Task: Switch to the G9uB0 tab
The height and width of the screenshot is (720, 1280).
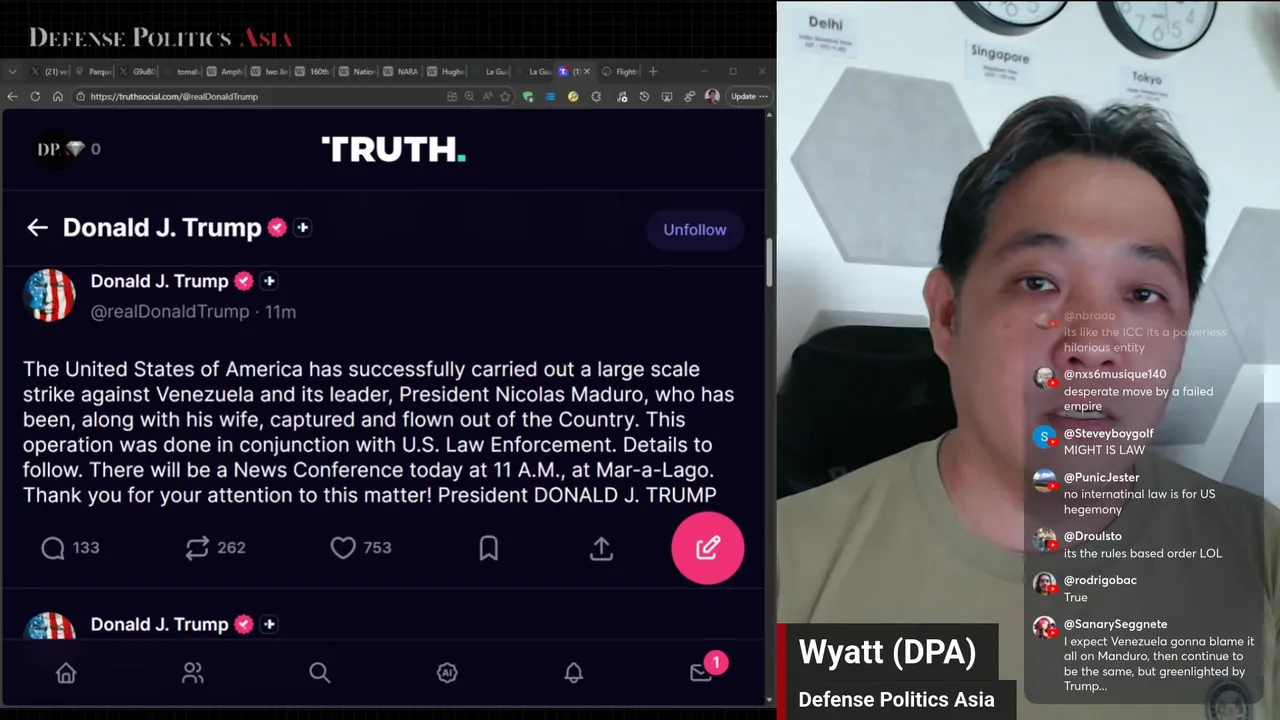Action: point(138,71)
